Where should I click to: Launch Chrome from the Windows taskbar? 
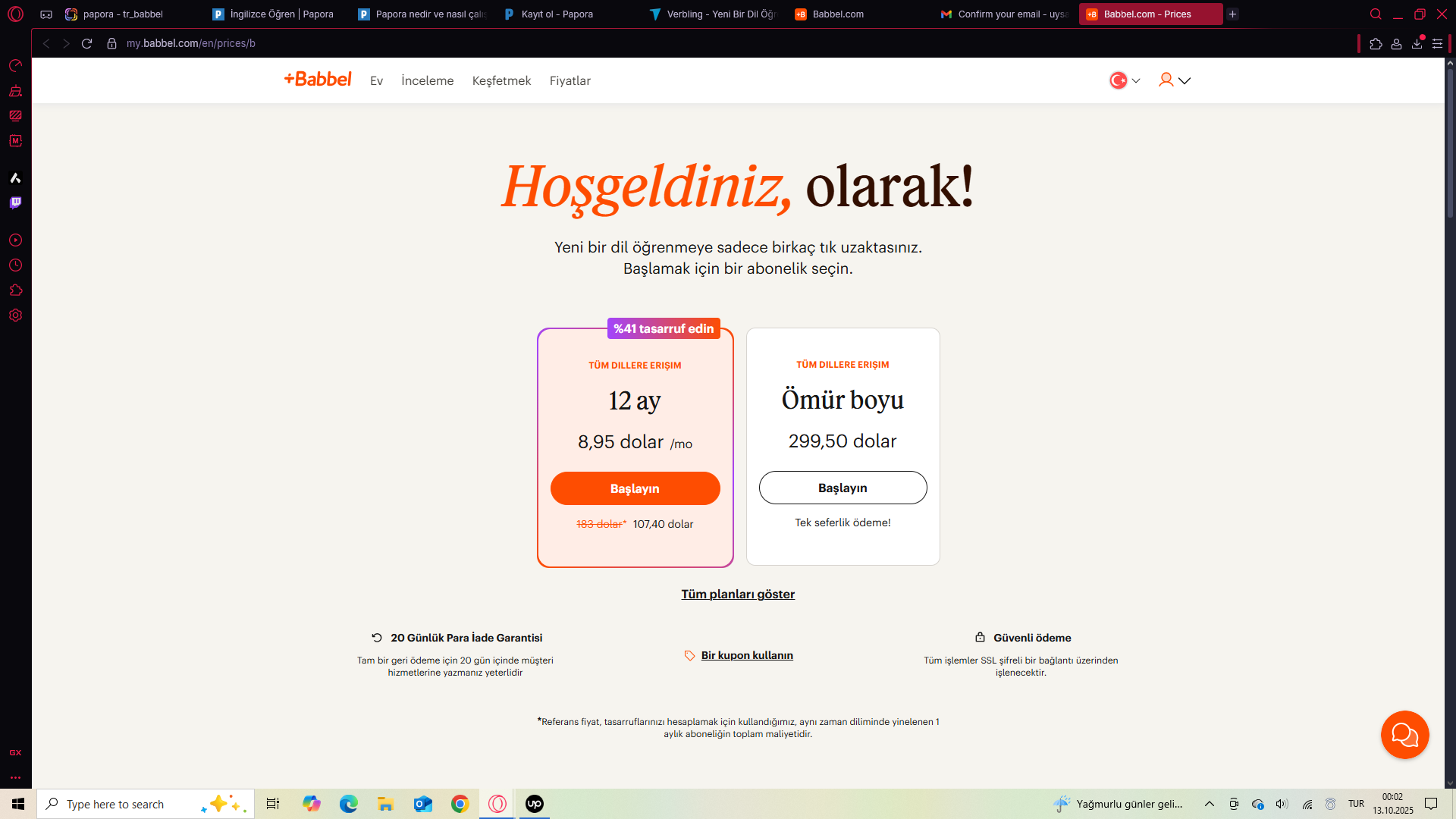coord(460,804)
